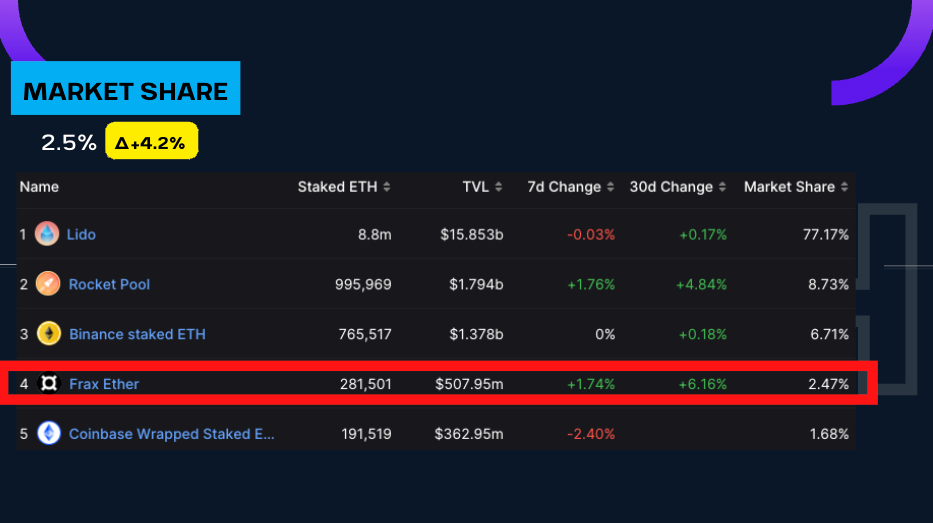Open the Rocket Pool link
This screenshot has height=523, width=933.
click(x=109, y=284)
